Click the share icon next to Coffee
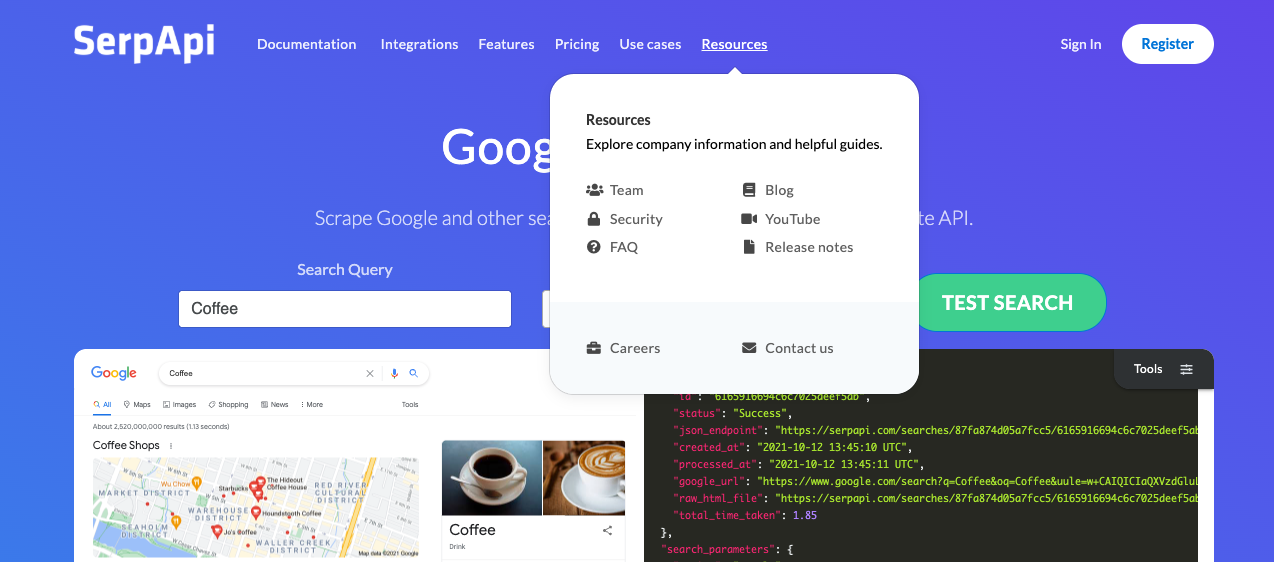Screen dimensions: 1274x562 607,531
